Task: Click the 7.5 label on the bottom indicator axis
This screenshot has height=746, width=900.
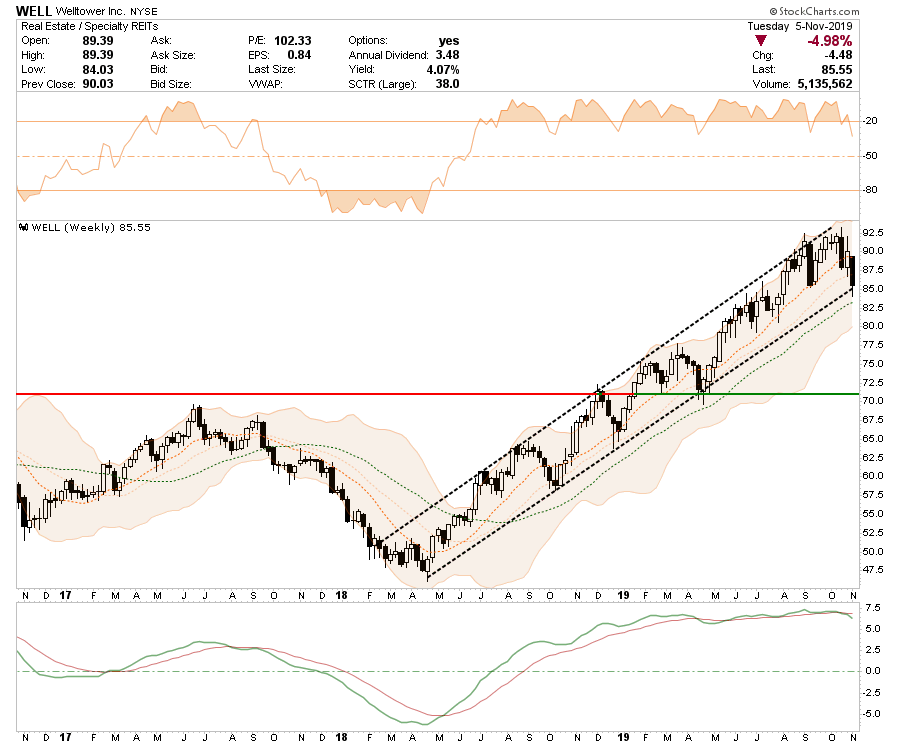Action: [x=873, y=608]
